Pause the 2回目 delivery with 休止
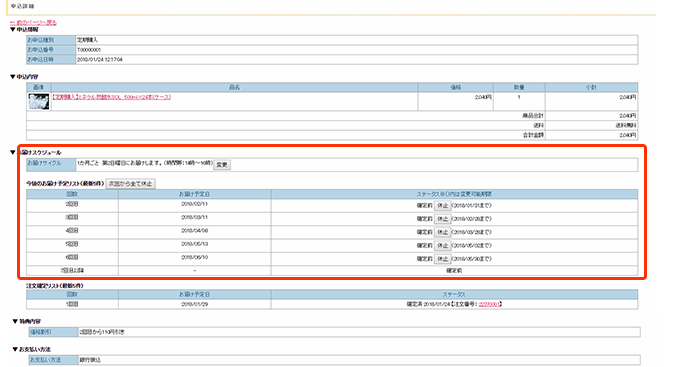 [x=442, y=206]
